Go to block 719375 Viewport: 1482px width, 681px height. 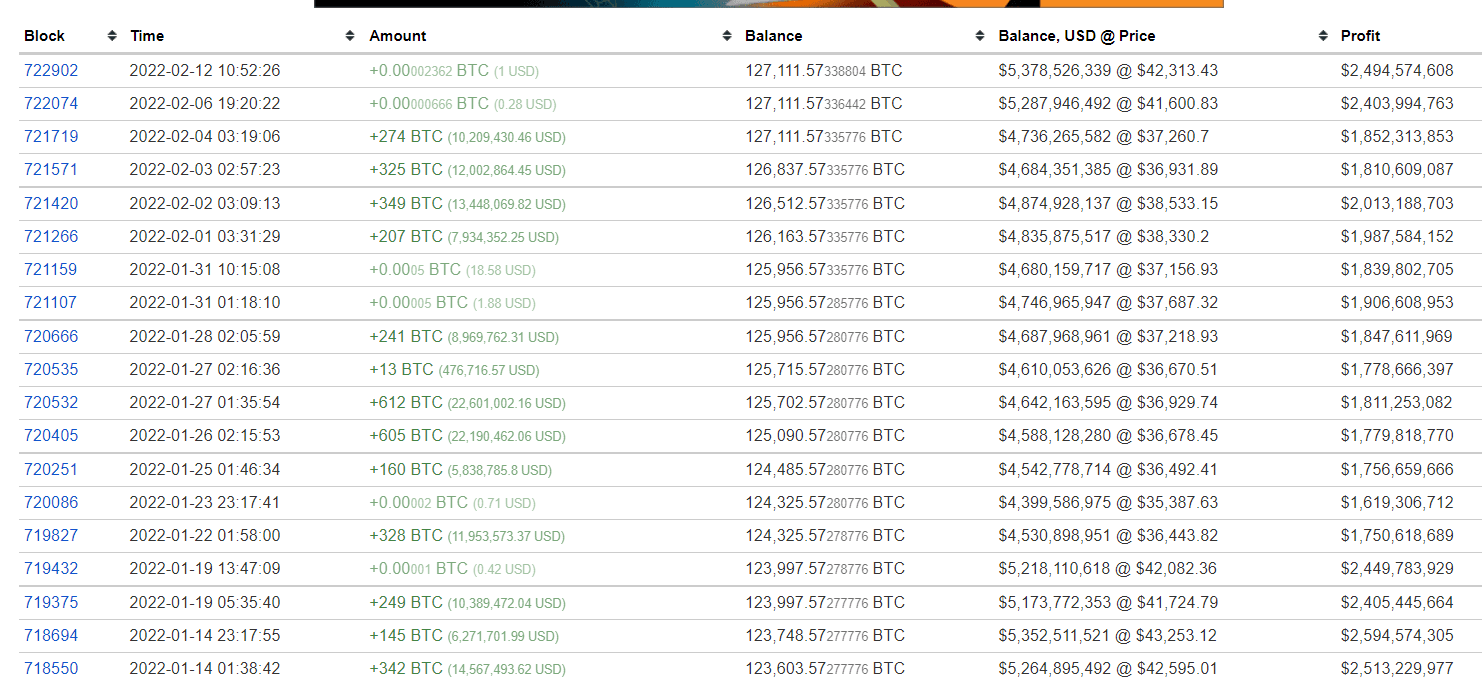click(x=51, y=603)
